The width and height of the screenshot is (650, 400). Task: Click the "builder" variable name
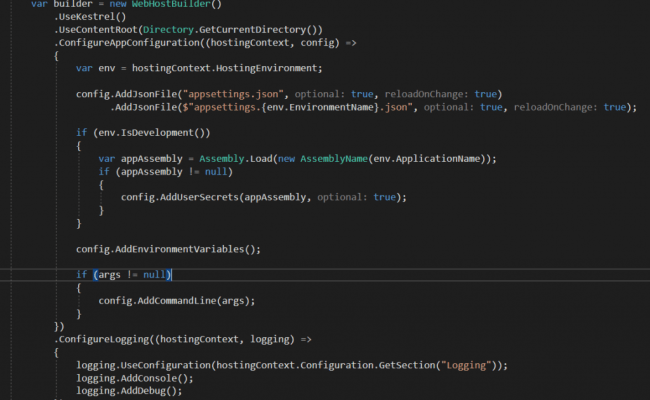73,4
